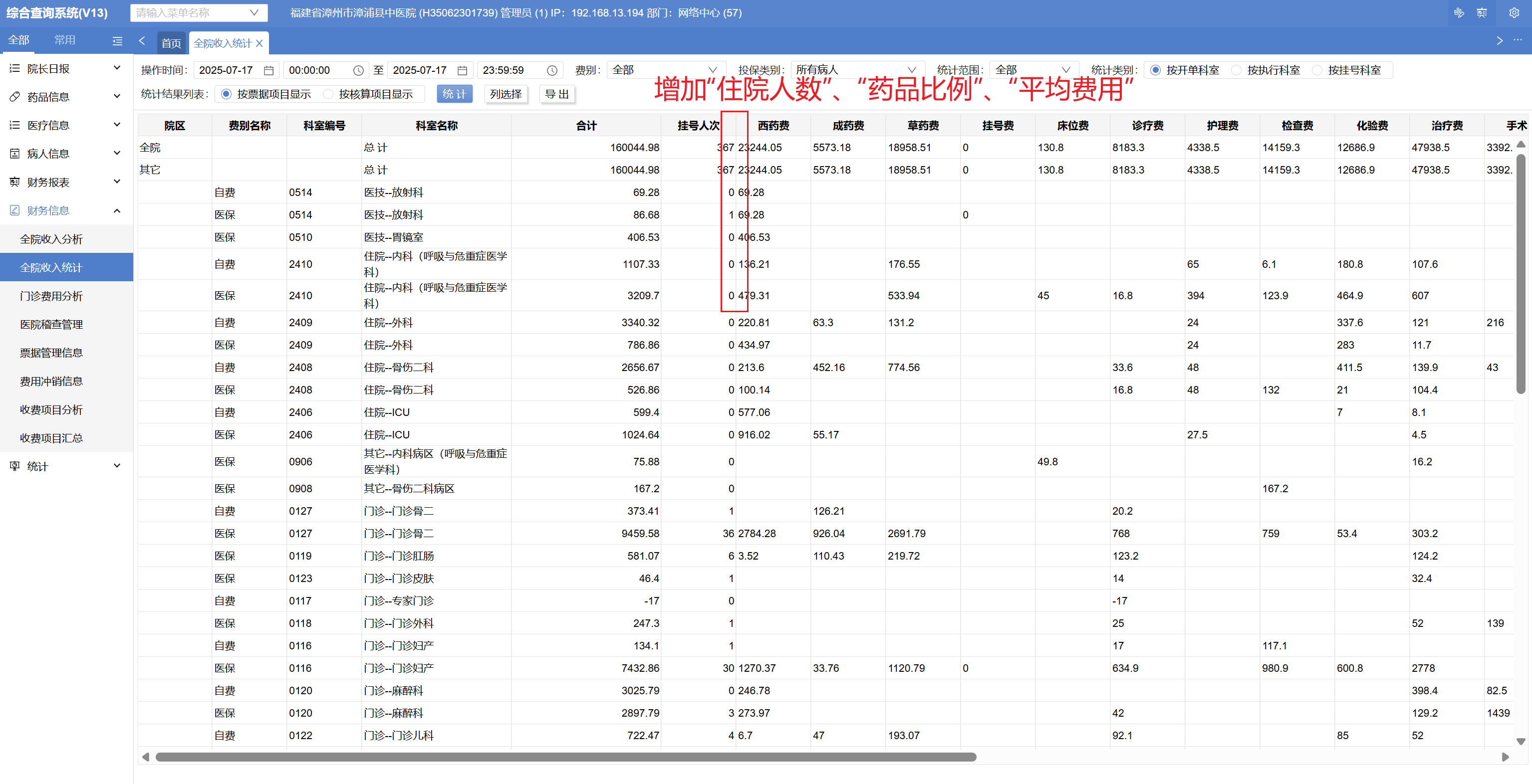This screenshot has height=784, width=1532.
Task: Open the 投保类别 dropdown
Action: [856, 70]
